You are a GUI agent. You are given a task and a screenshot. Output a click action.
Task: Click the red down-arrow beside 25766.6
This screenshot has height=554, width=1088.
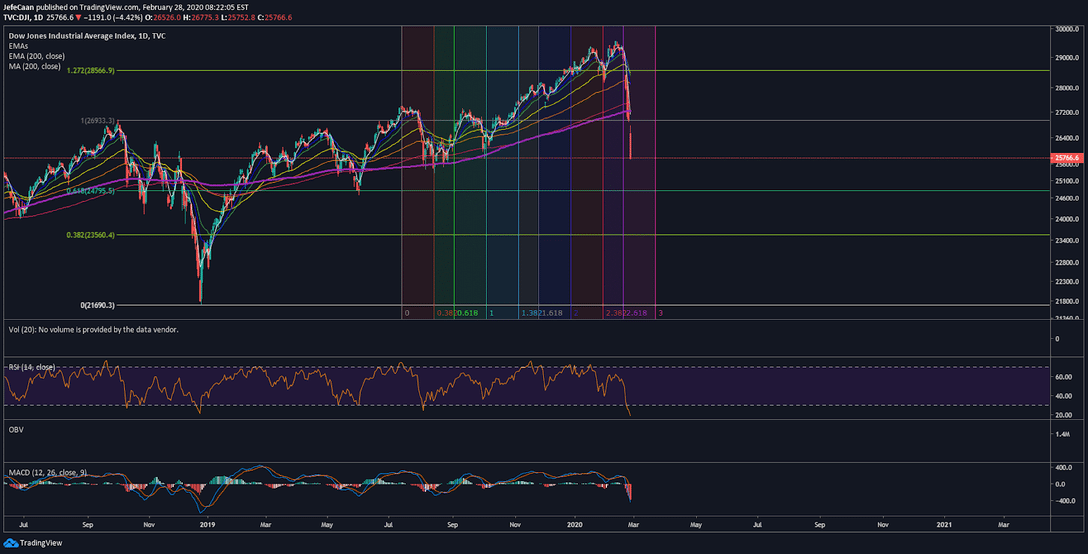(x=78, y=17)
